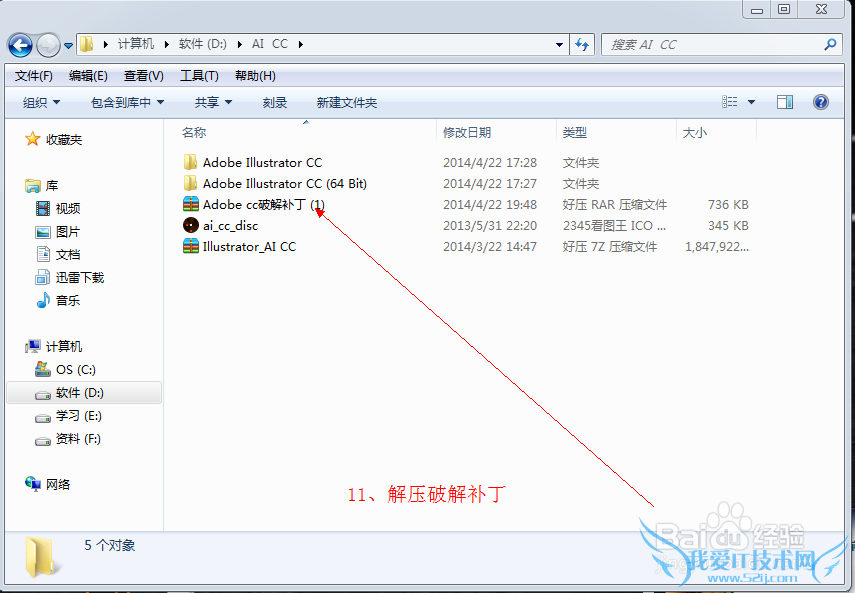Go back with the blue Back arrow
The image size is (855, 593).
pos(21,45)
